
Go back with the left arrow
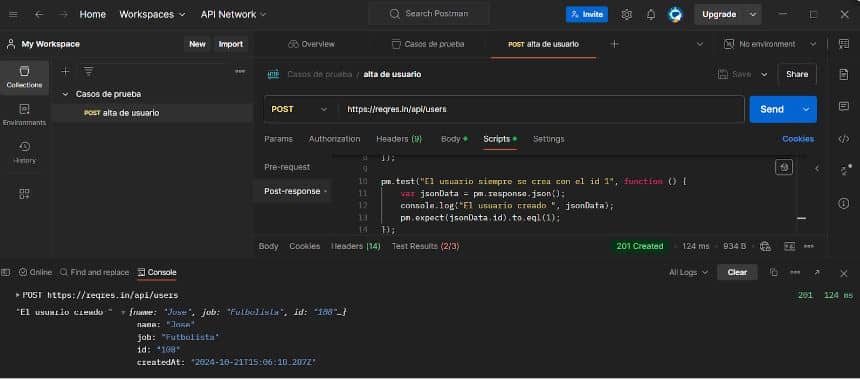tap(39, 15)
